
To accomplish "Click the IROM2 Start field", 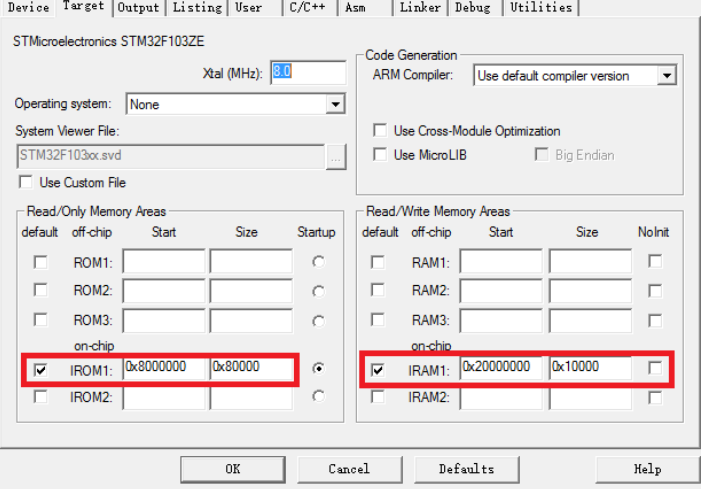I will pyautogui.click(x=164, y=398).
